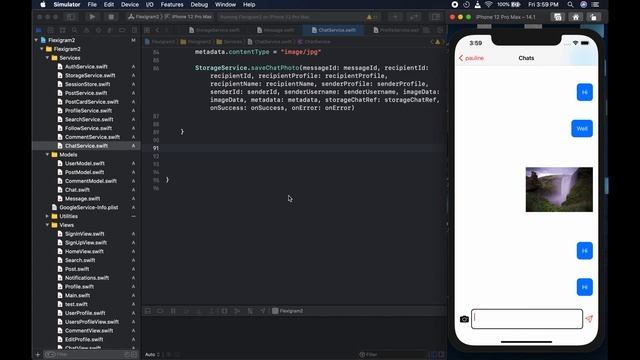Click the Xcode library plus button
The width and height of the screenshot is (640, 360).
coord(395,17)
